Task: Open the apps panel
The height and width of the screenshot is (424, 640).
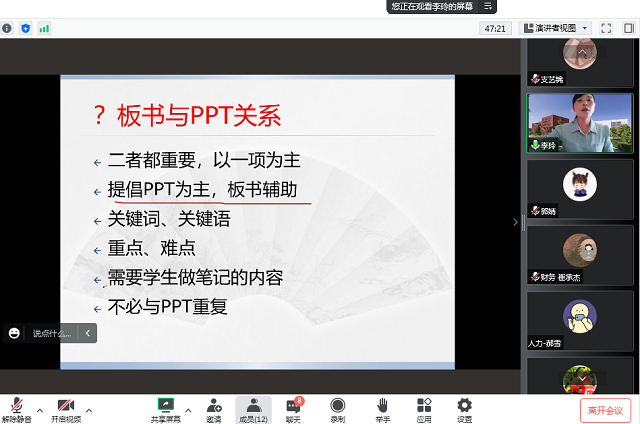Action: (x=424, y=409)
